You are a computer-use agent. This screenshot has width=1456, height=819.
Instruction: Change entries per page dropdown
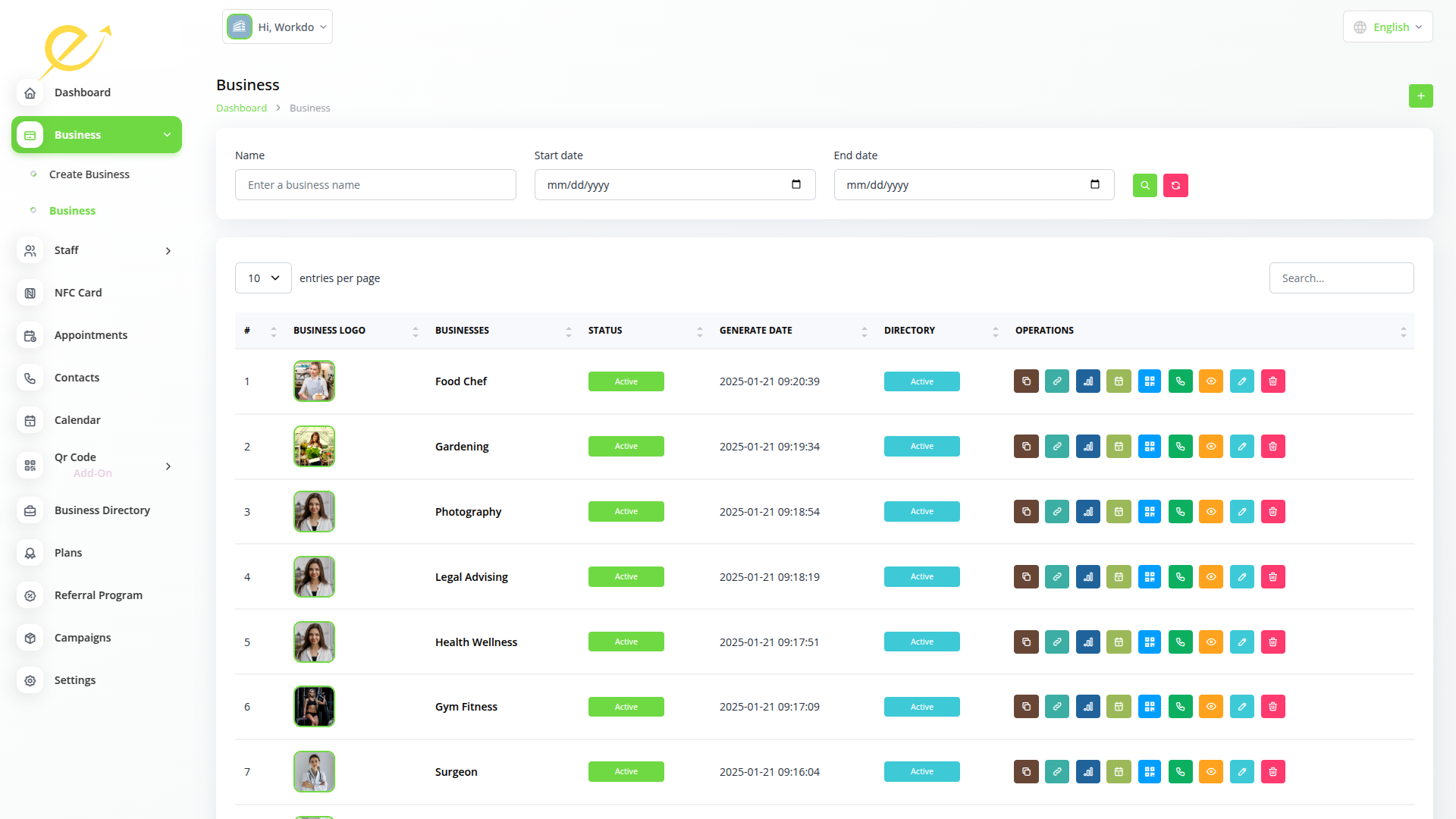point(263,278)
